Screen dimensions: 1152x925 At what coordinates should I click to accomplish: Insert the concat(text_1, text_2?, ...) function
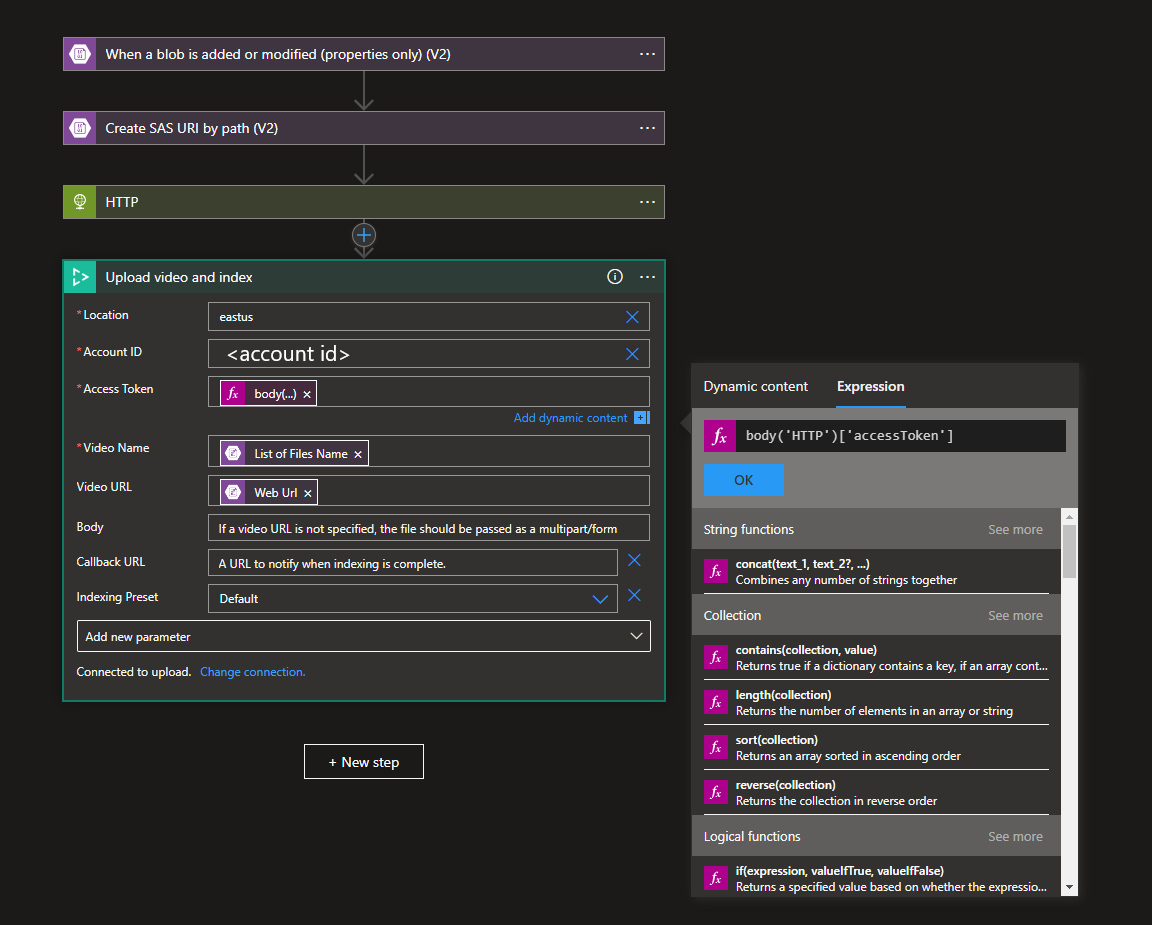tap(876, 572)
